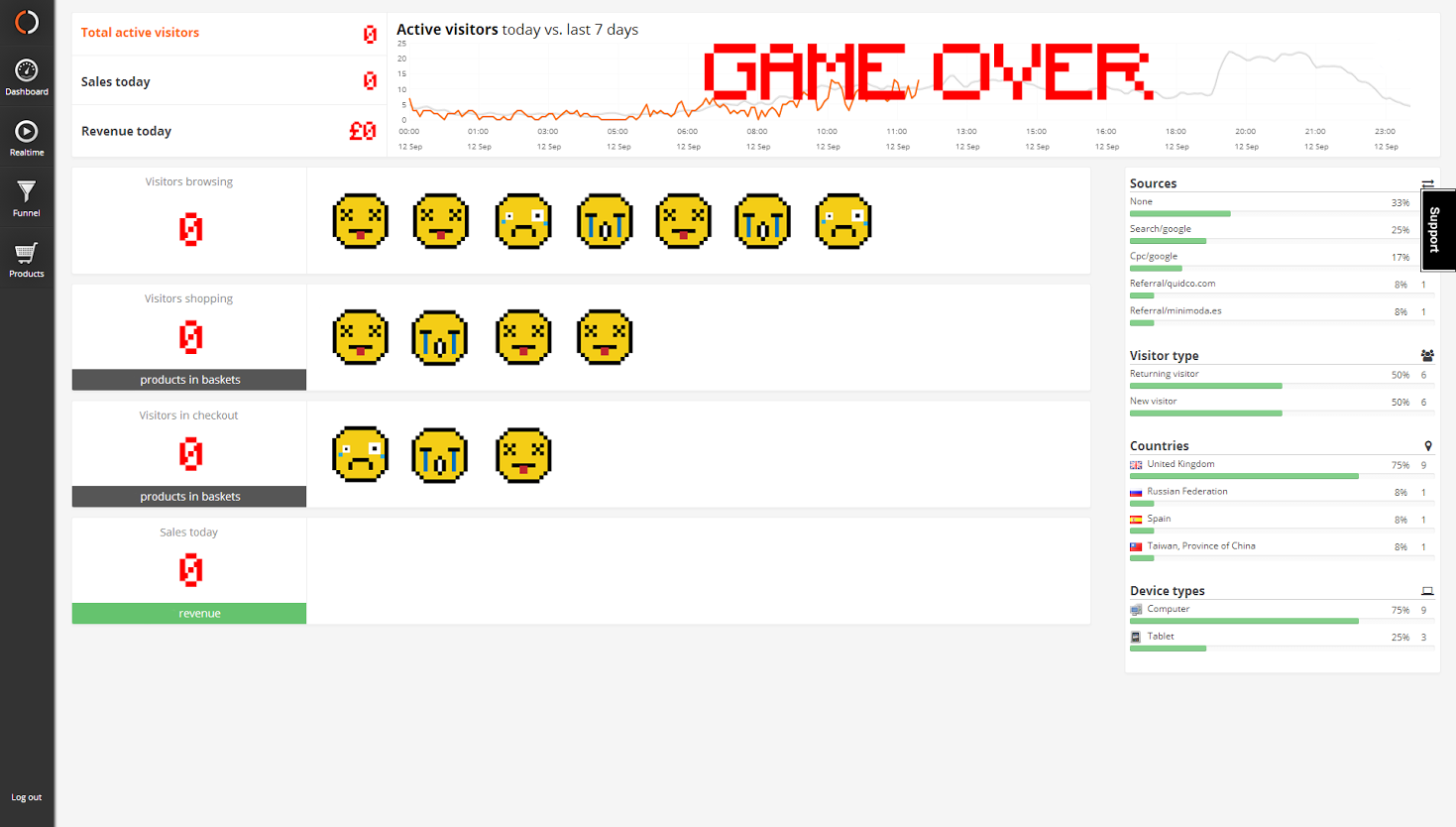Open the Dashboard view
The width and height of the screenshot is (1456, 827).
[x=27, y=77]
